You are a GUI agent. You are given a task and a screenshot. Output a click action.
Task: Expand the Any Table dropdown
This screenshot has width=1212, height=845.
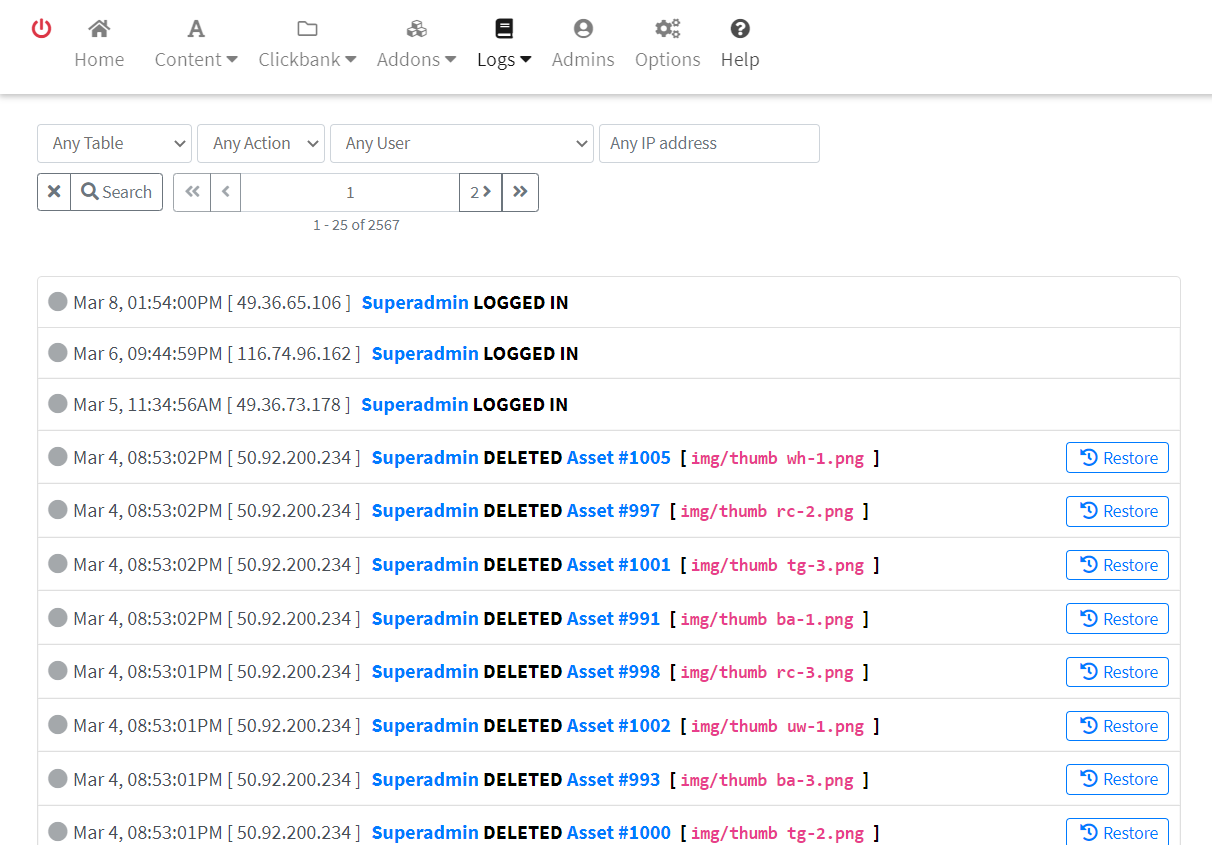tap(114, 143)
